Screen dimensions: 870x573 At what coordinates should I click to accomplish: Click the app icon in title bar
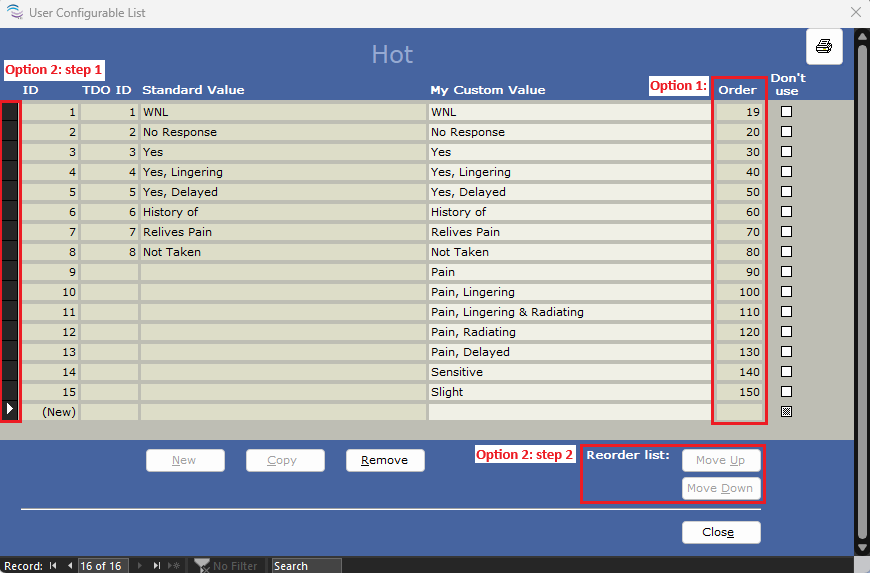[x=13, y=13]
